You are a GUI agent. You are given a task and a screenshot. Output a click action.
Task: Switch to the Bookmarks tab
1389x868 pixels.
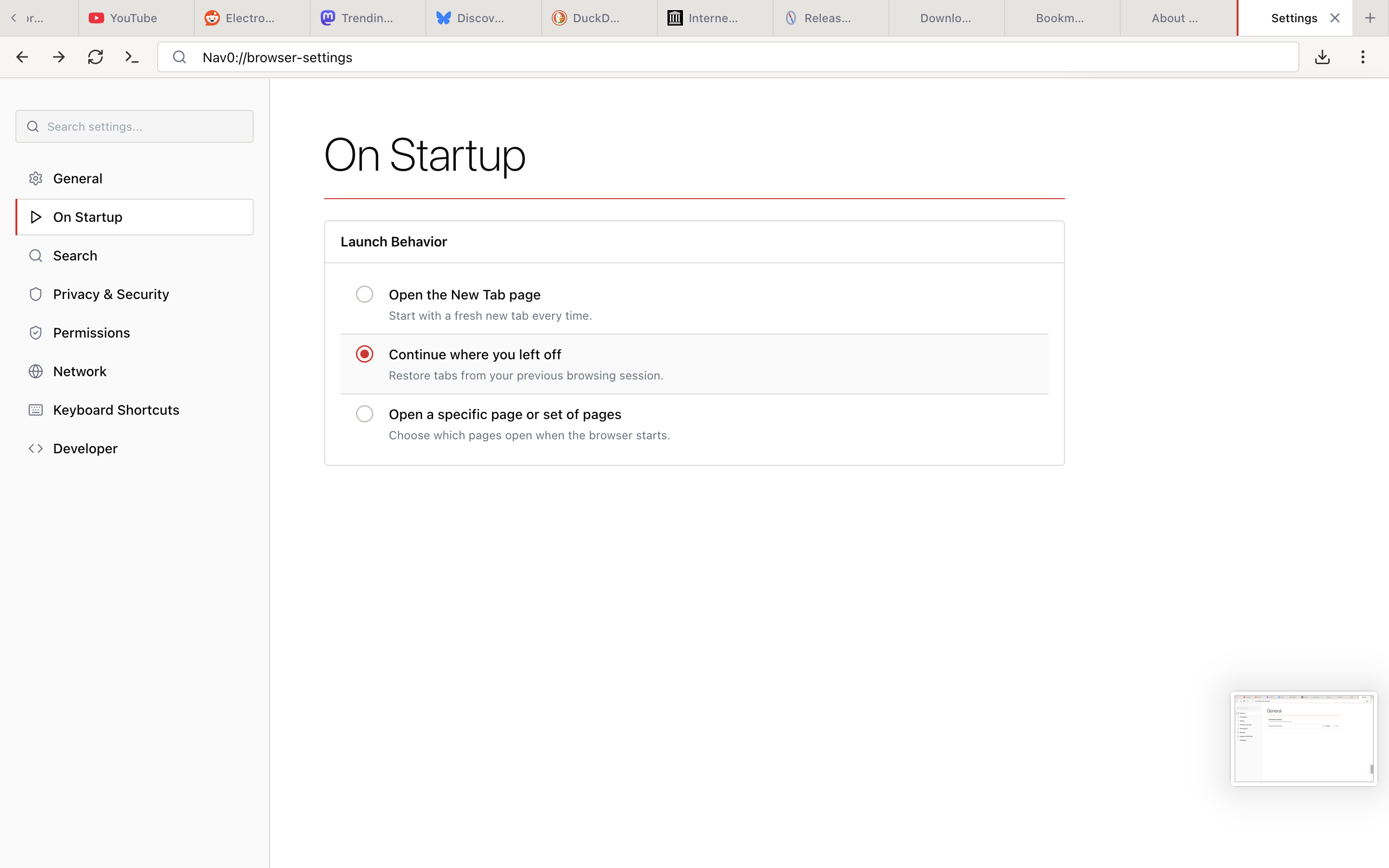pyautogui.click(x=1062, y=18)
